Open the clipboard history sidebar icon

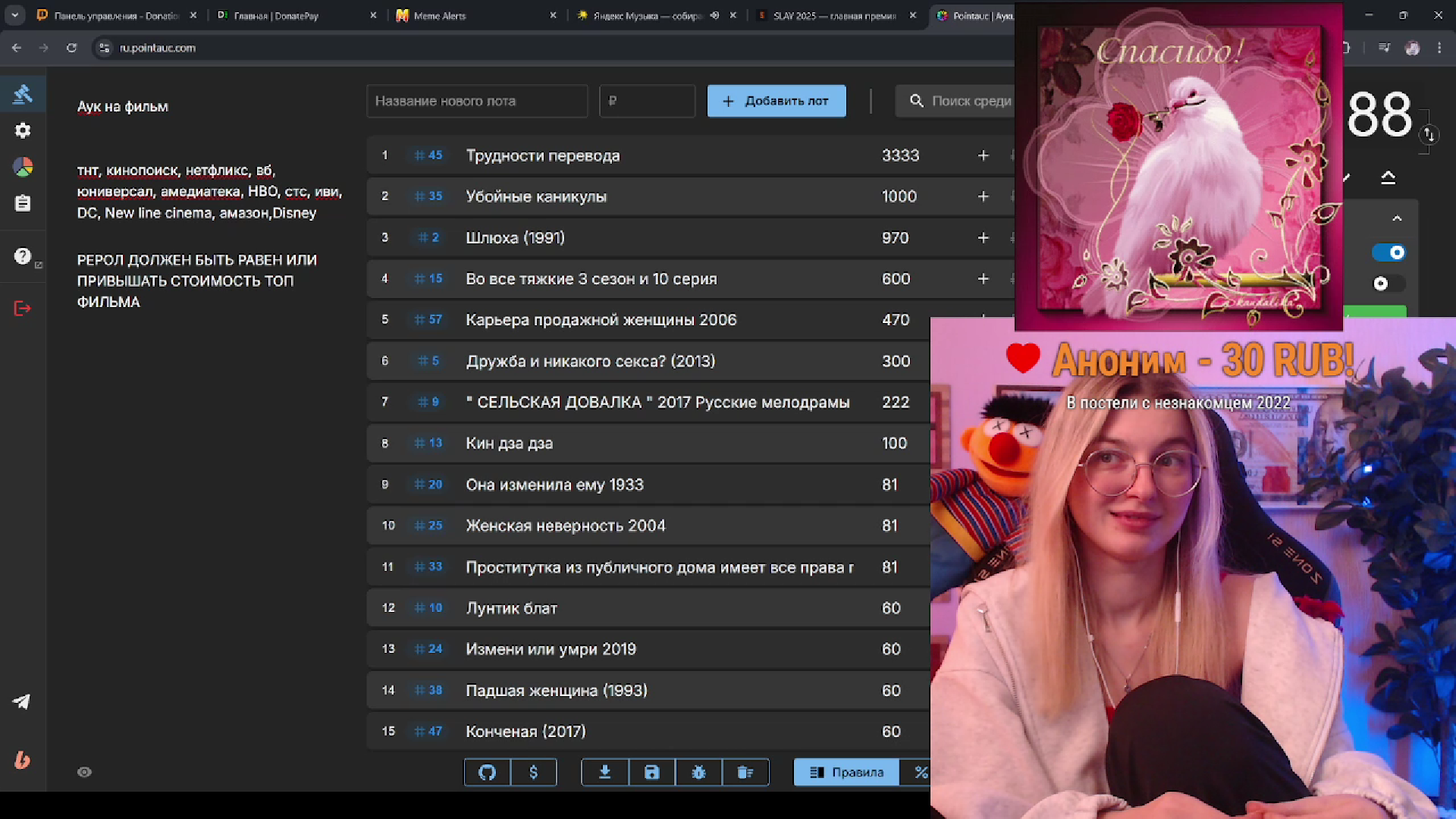23,203
